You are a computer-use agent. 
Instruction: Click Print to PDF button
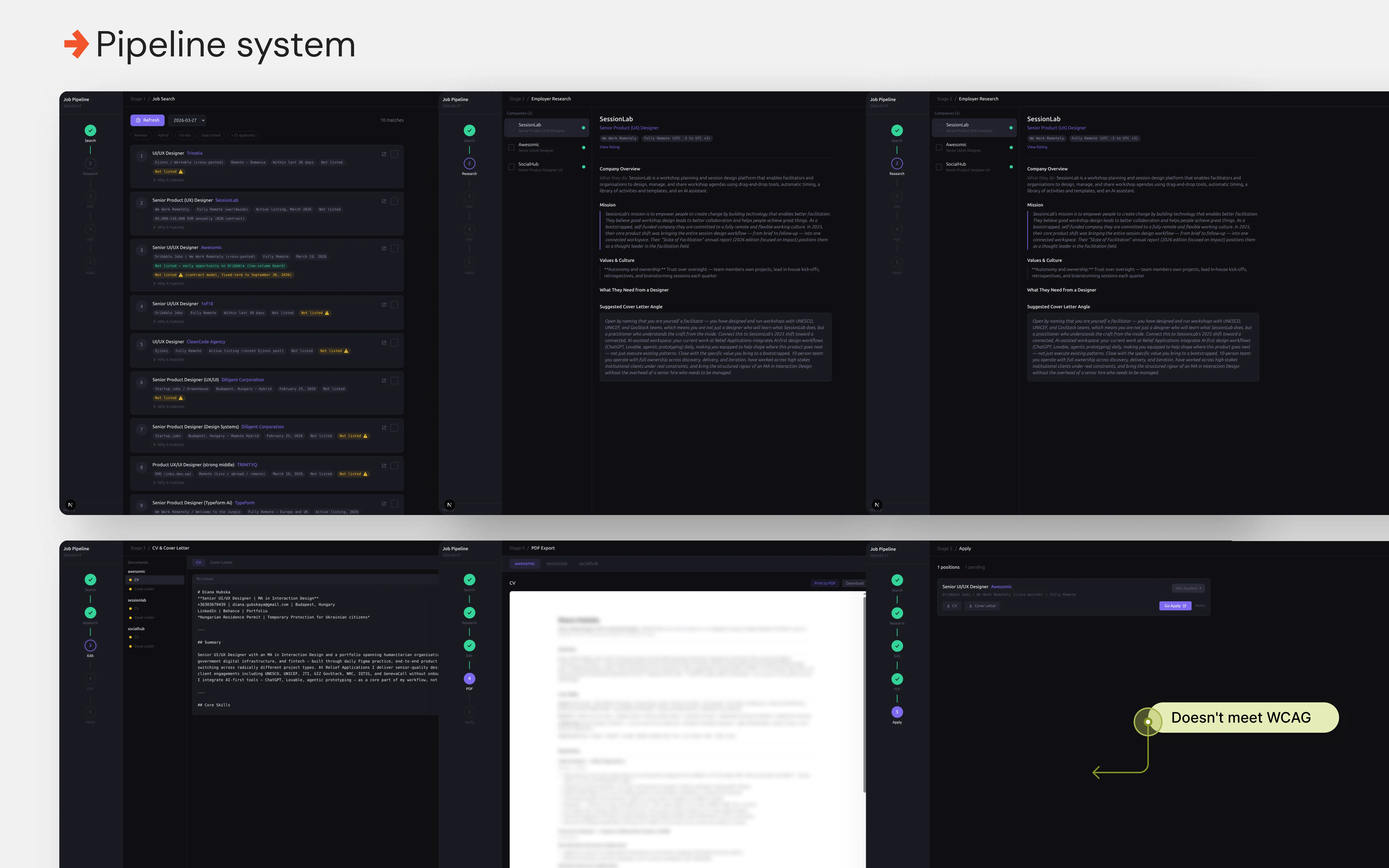[825, 583]
